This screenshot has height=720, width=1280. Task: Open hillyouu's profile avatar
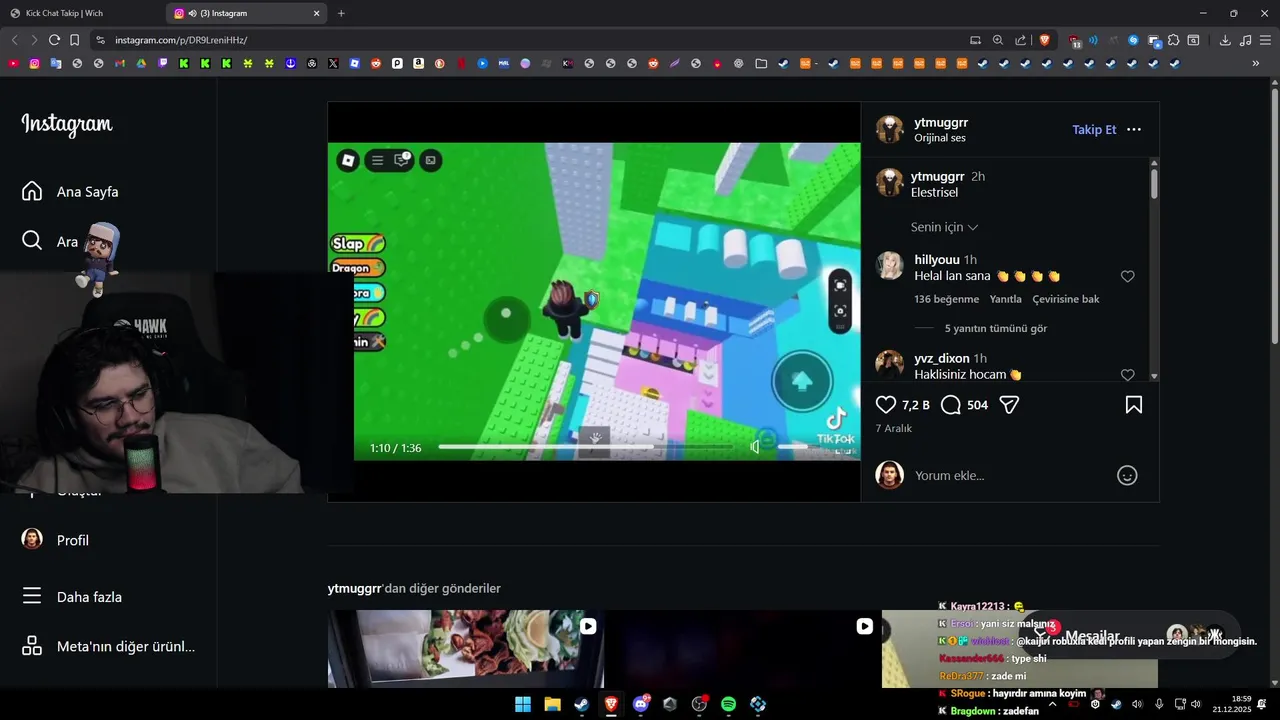[890, 265]
